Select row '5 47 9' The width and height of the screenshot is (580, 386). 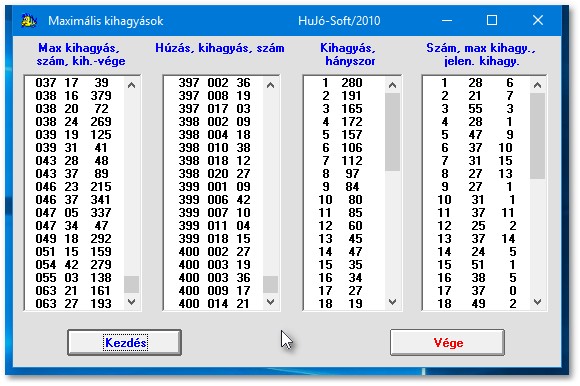tap(477, 134)
